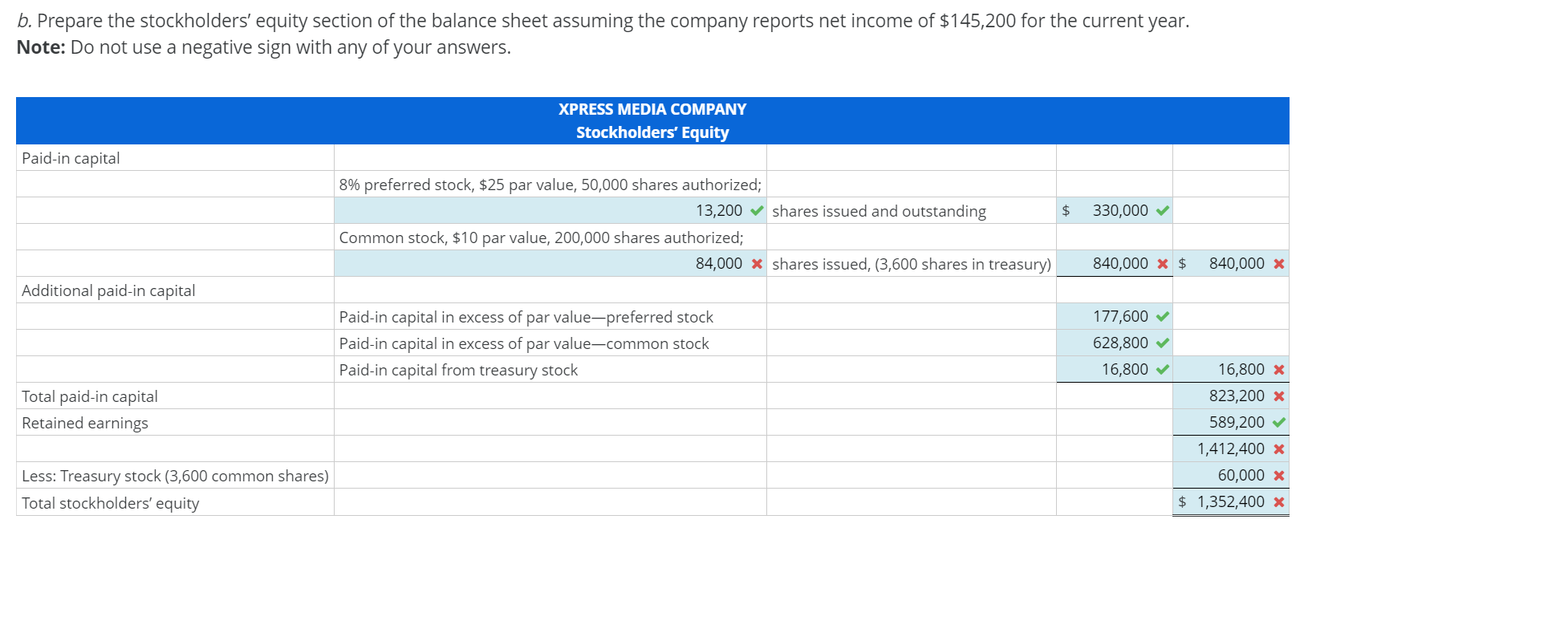Click the preferred shares input showing 13,200
The image size is (1568, 633).
550,210
